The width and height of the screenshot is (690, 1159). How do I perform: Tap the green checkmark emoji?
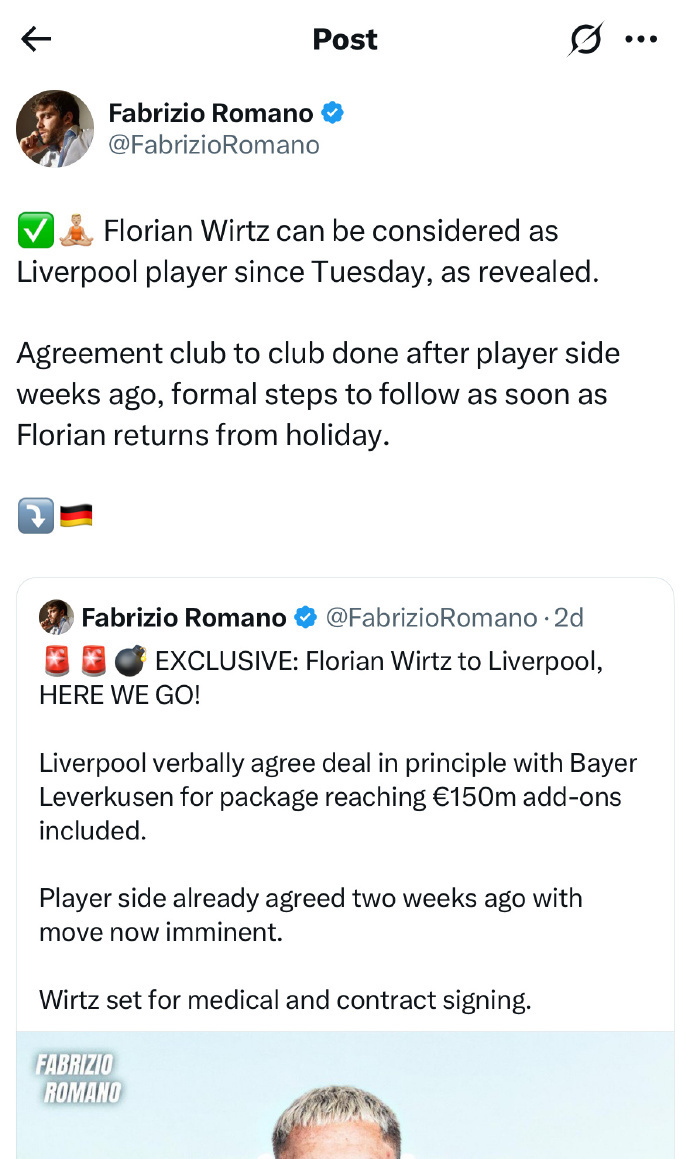[x=36, y=232]
